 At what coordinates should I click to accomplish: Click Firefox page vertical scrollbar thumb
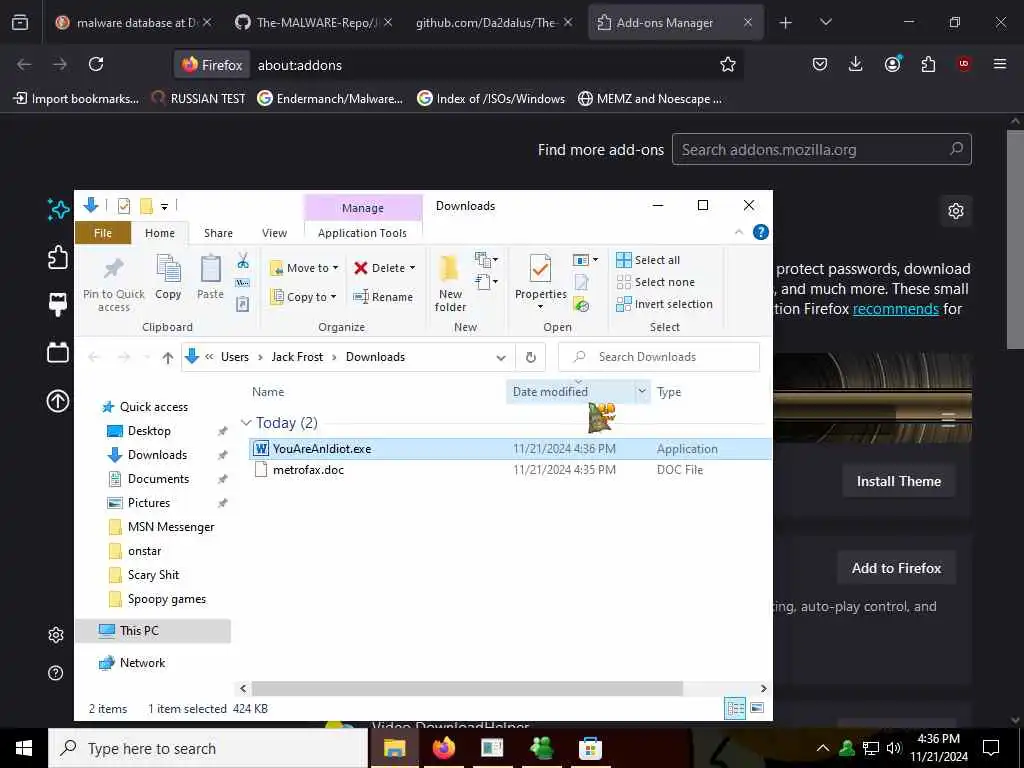(1014, 240)
